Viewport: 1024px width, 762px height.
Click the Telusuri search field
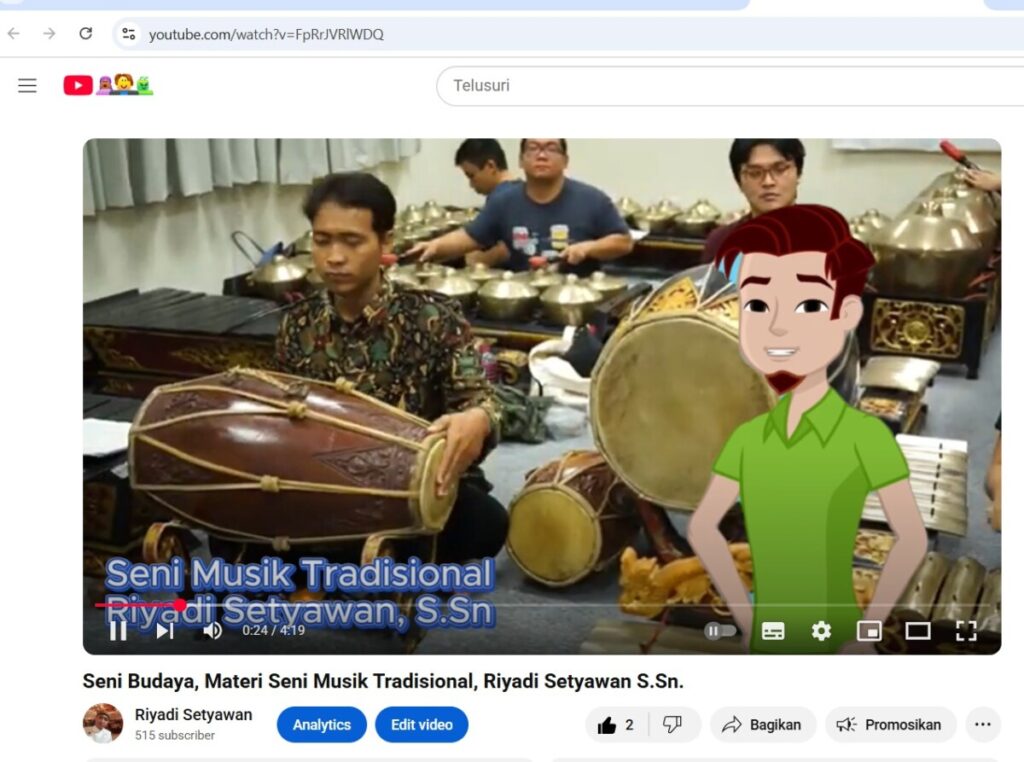click(700, 86)
